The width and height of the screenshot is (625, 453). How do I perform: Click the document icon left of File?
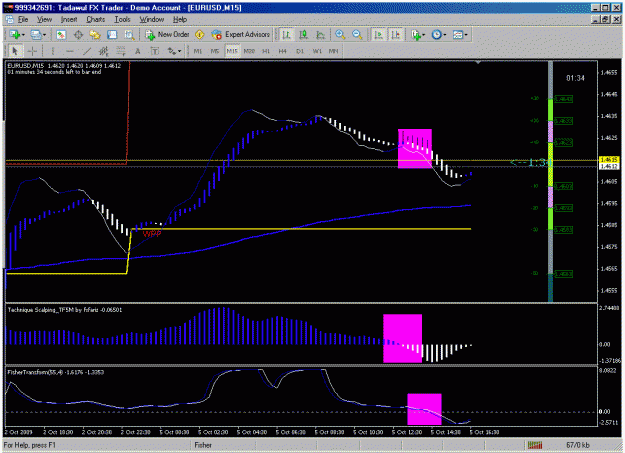(x=10, y=20)
